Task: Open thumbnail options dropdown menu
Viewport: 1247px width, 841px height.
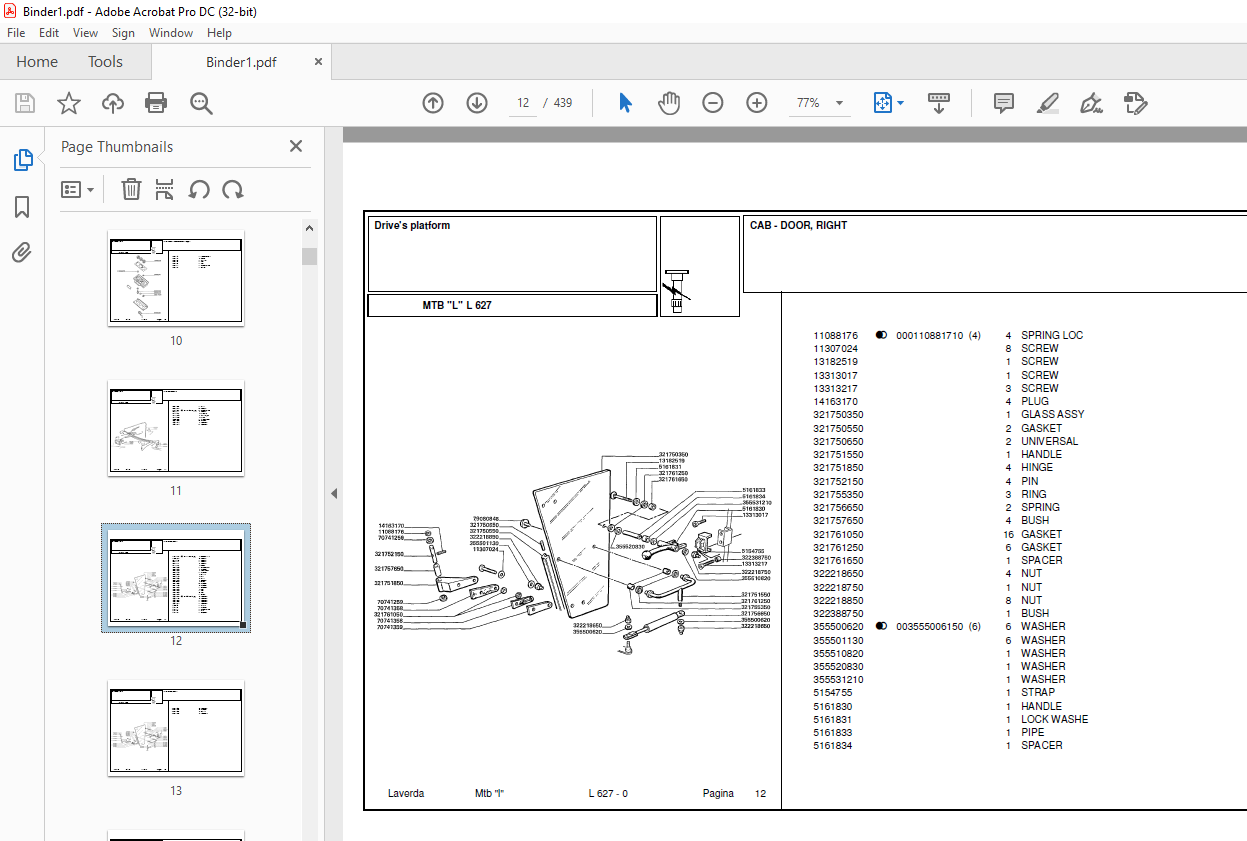Action: pos(78,189)
